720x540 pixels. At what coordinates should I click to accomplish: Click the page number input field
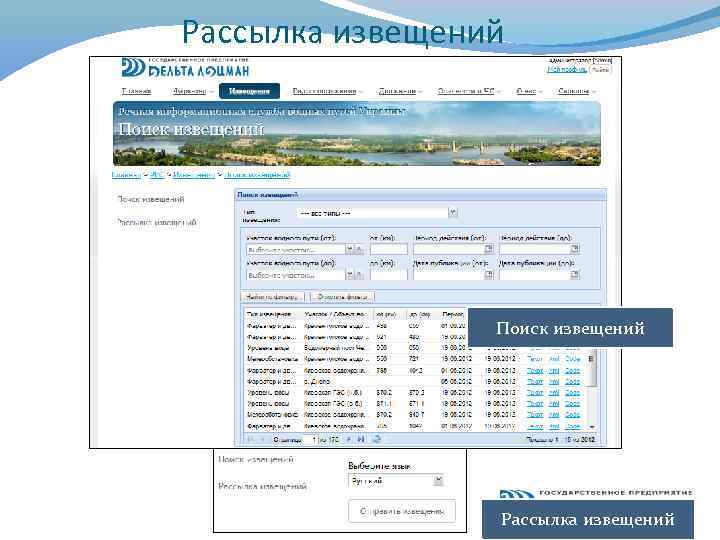(312, 439)
